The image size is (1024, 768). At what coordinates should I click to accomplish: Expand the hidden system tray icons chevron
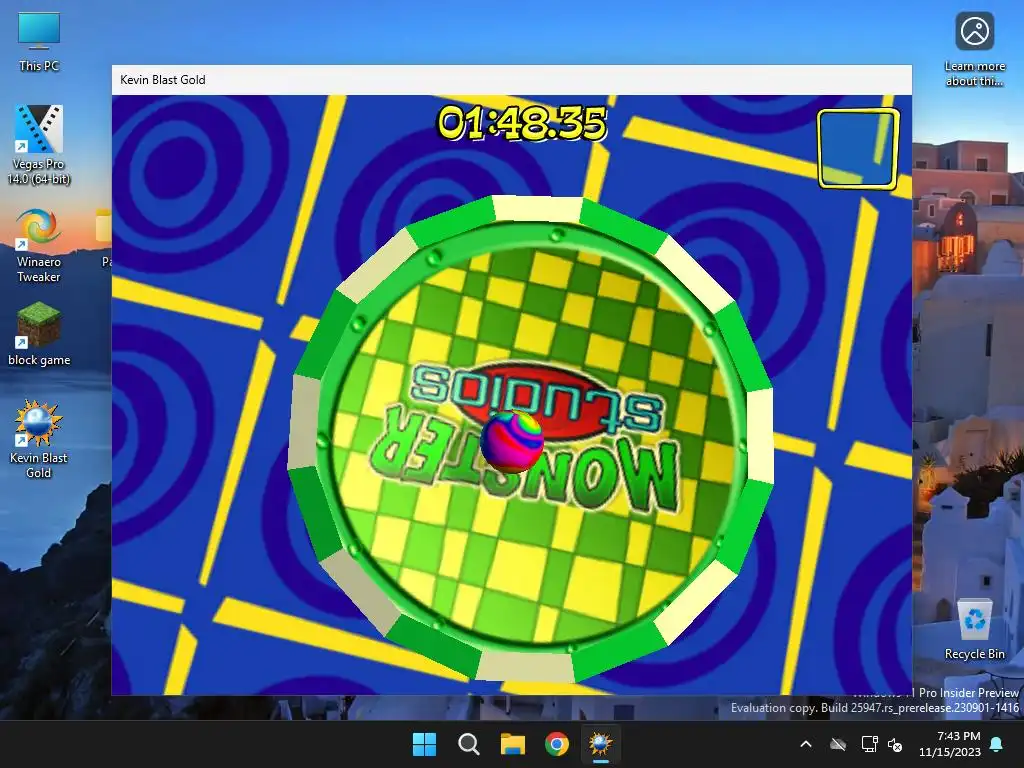pos(806,744)
